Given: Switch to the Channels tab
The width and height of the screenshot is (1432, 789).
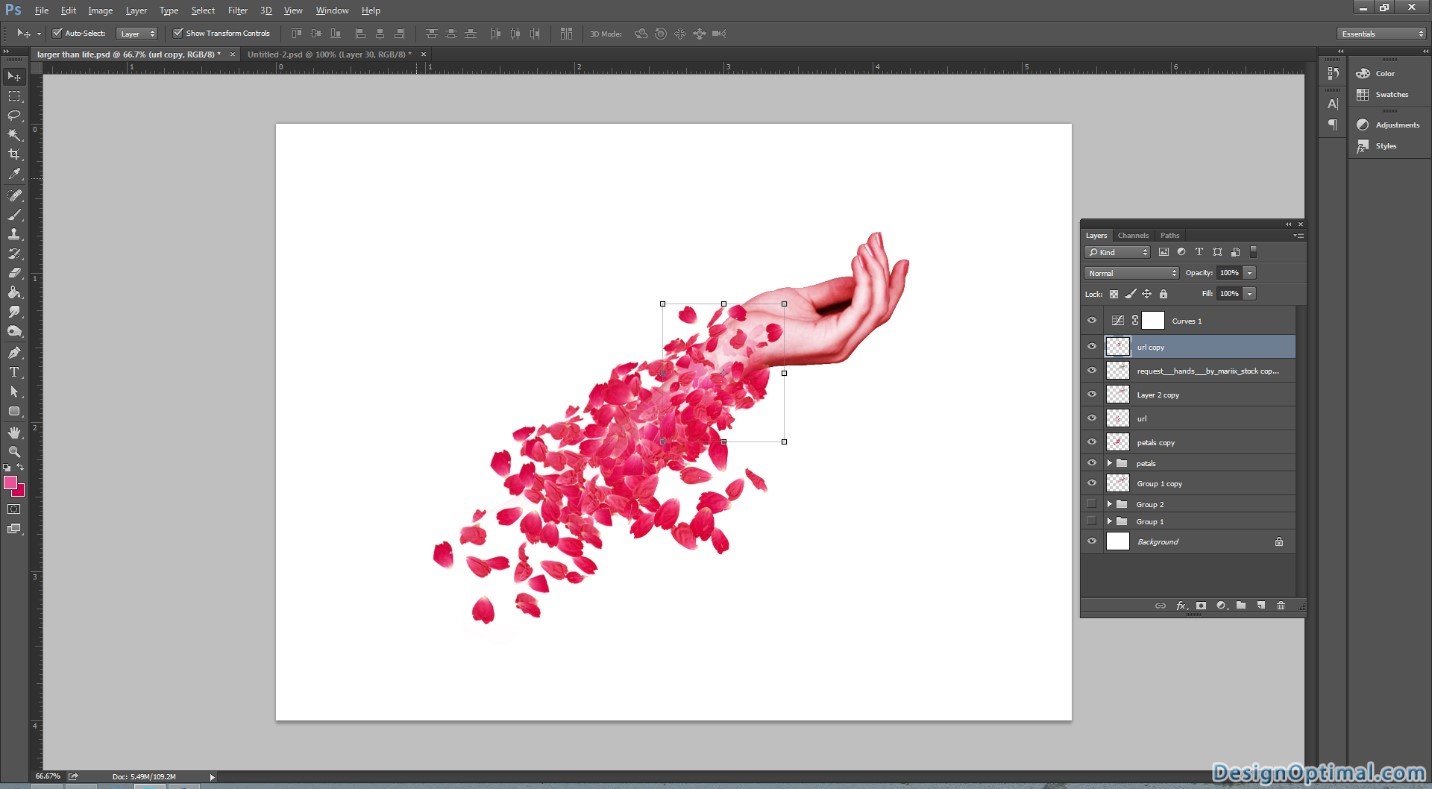Looking at the screenshot, I should pos(1133,236).
